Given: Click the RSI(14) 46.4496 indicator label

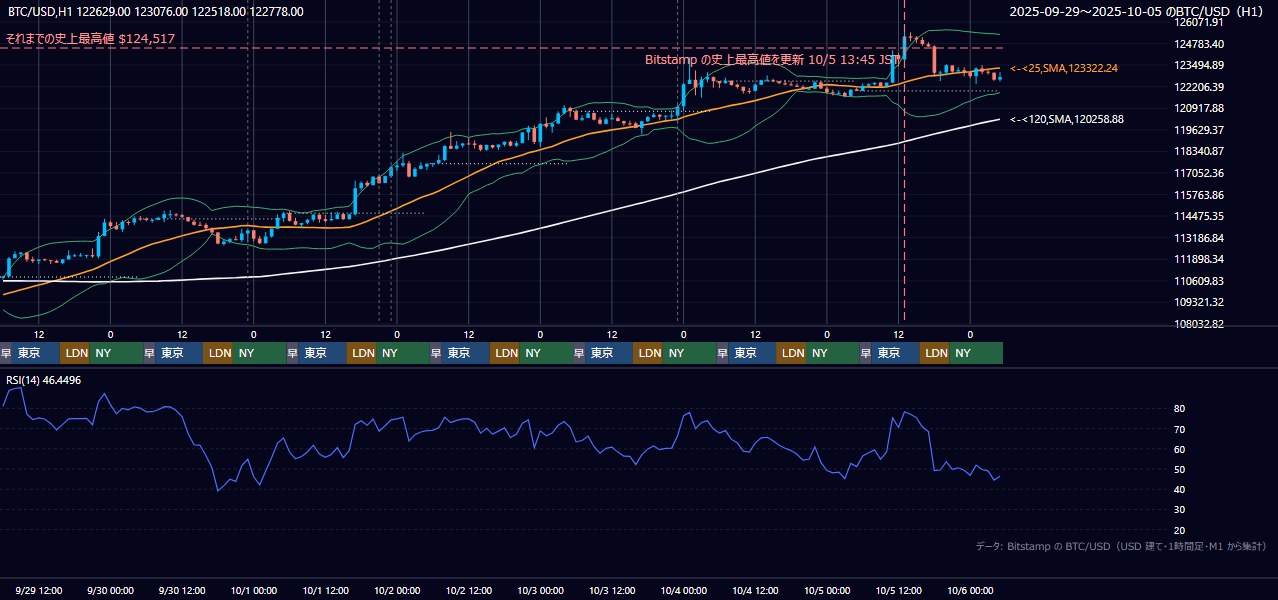Looking at the screenshot, I should (44, 380).
